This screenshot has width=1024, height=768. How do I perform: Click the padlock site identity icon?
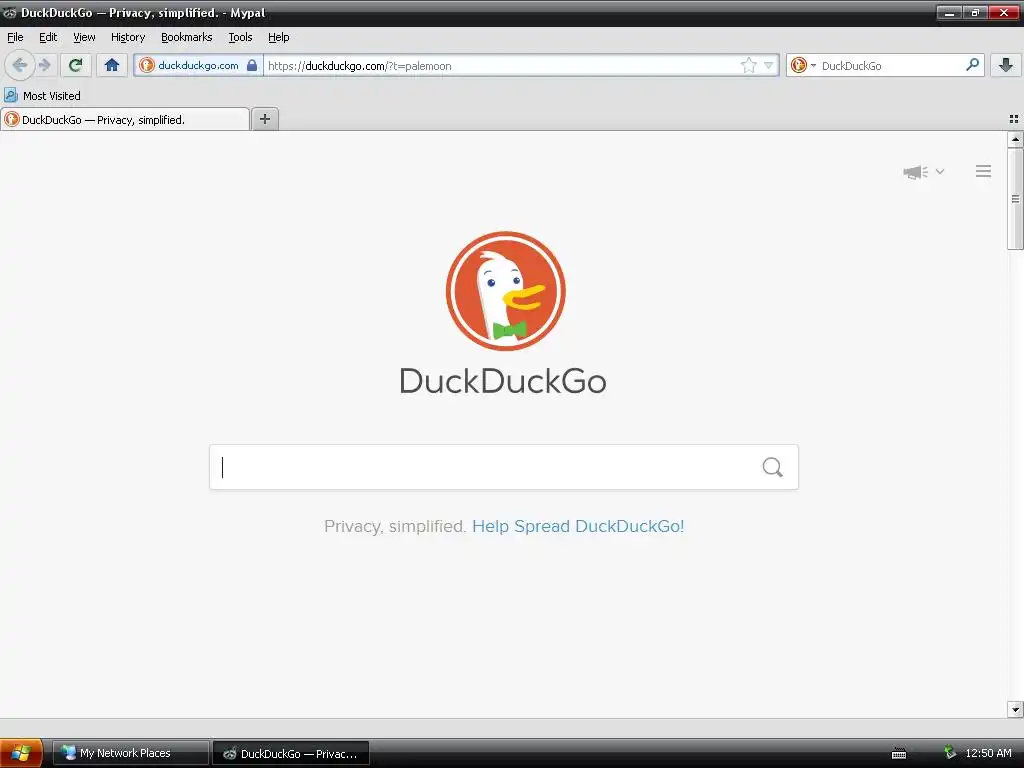(252, 65)
